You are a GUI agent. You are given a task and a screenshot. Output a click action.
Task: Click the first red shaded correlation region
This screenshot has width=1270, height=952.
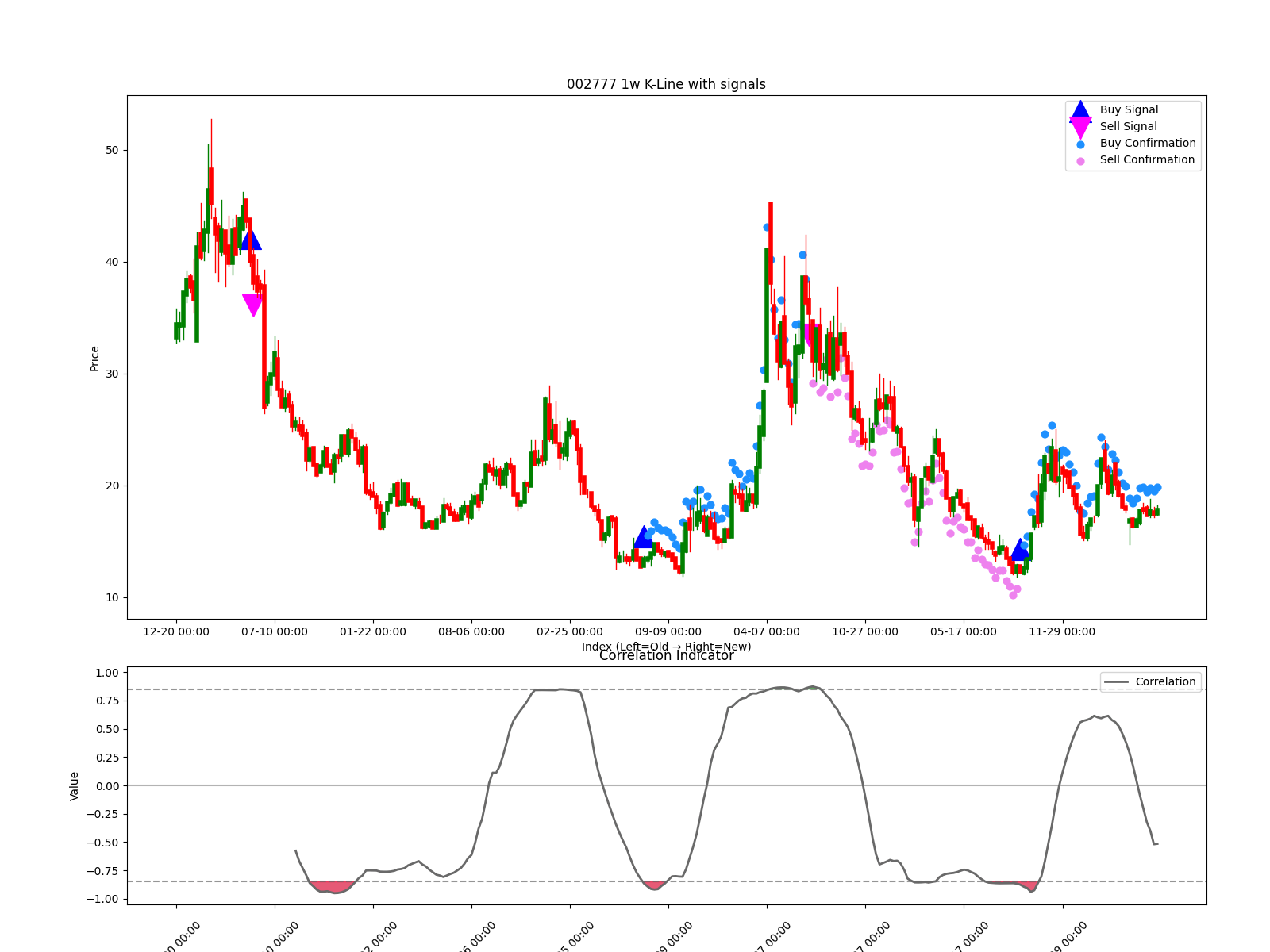[333, 886]
